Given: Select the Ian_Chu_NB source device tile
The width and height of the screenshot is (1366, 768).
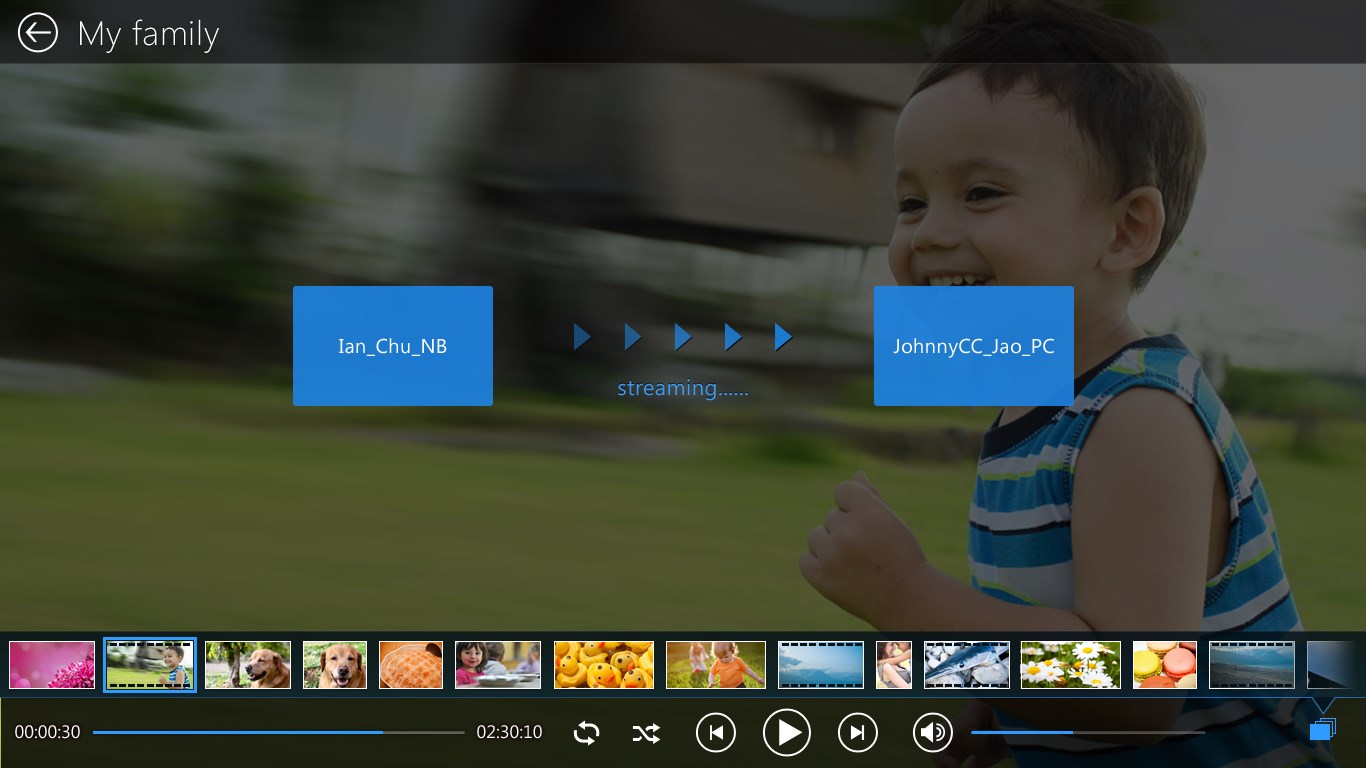Looking at the screenshot, I should coord(393,346).
